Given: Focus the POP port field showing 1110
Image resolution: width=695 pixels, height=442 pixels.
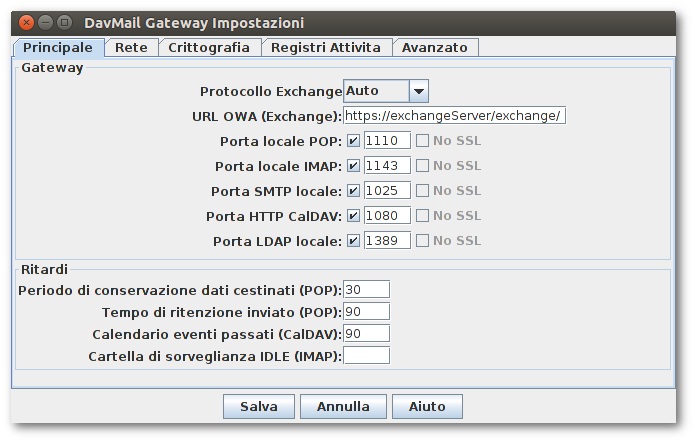Looking at the screenshot, I should point(387,141).
